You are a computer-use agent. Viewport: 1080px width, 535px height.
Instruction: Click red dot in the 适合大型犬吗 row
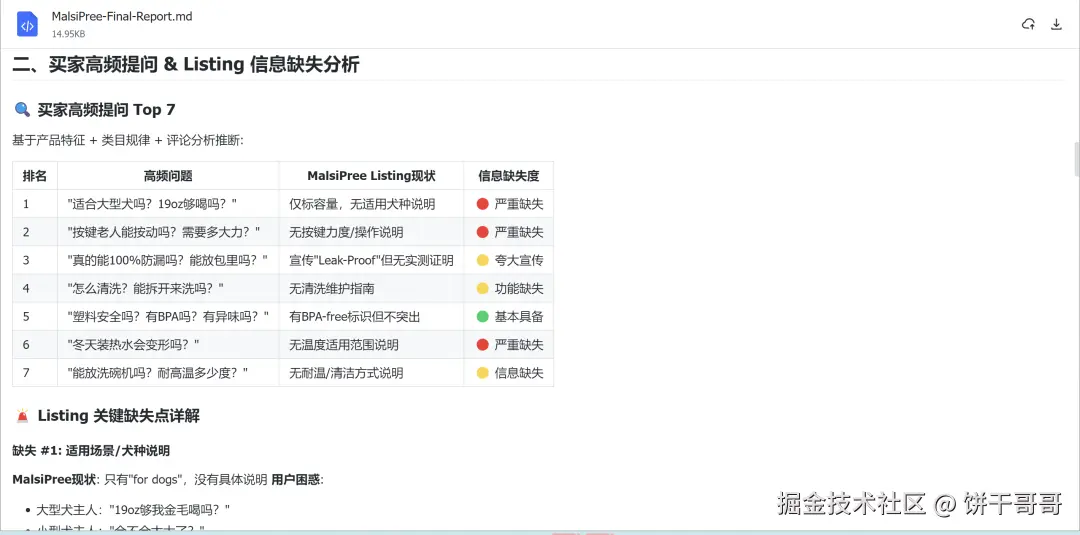[483, 204]
